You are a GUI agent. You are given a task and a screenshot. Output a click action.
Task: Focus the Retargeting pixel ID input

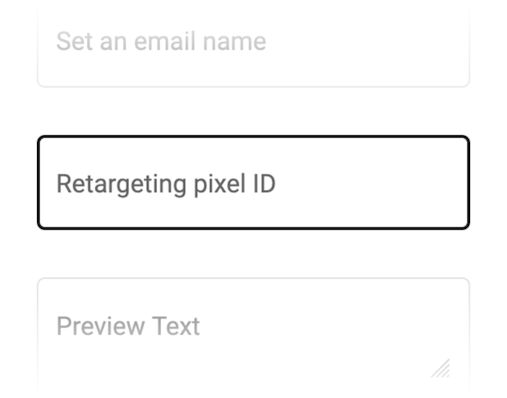[x=254, y=182]
